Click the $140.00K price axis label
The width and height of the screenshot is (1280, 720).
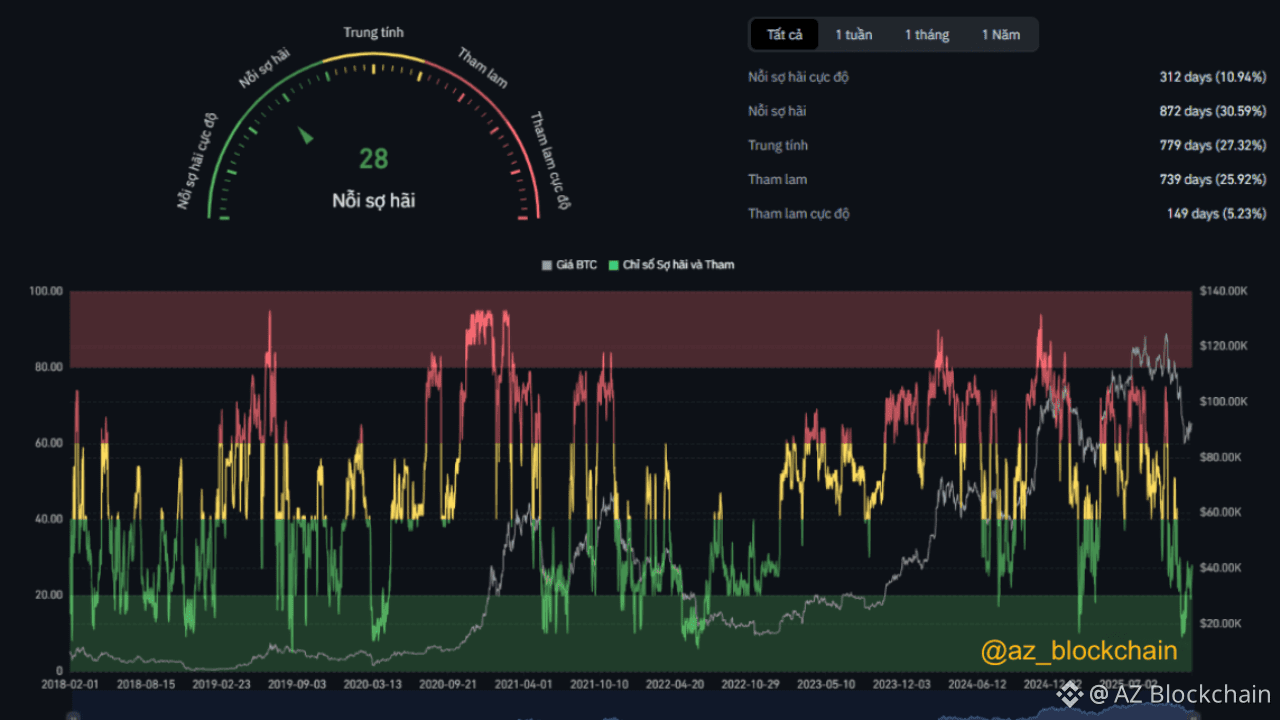tap(1226, 291)
